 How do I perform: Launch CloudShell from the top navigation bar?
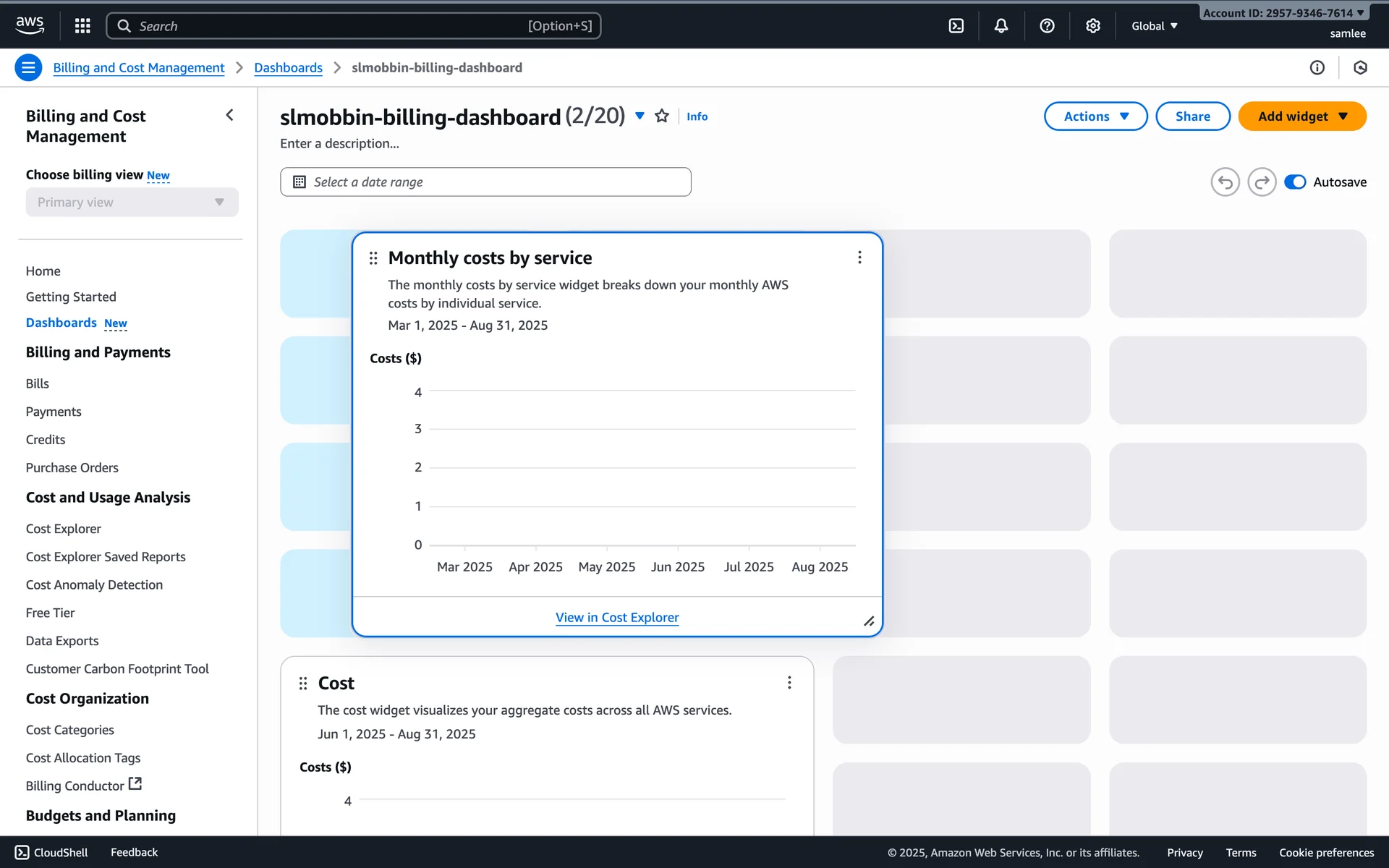tap(956, 26)
